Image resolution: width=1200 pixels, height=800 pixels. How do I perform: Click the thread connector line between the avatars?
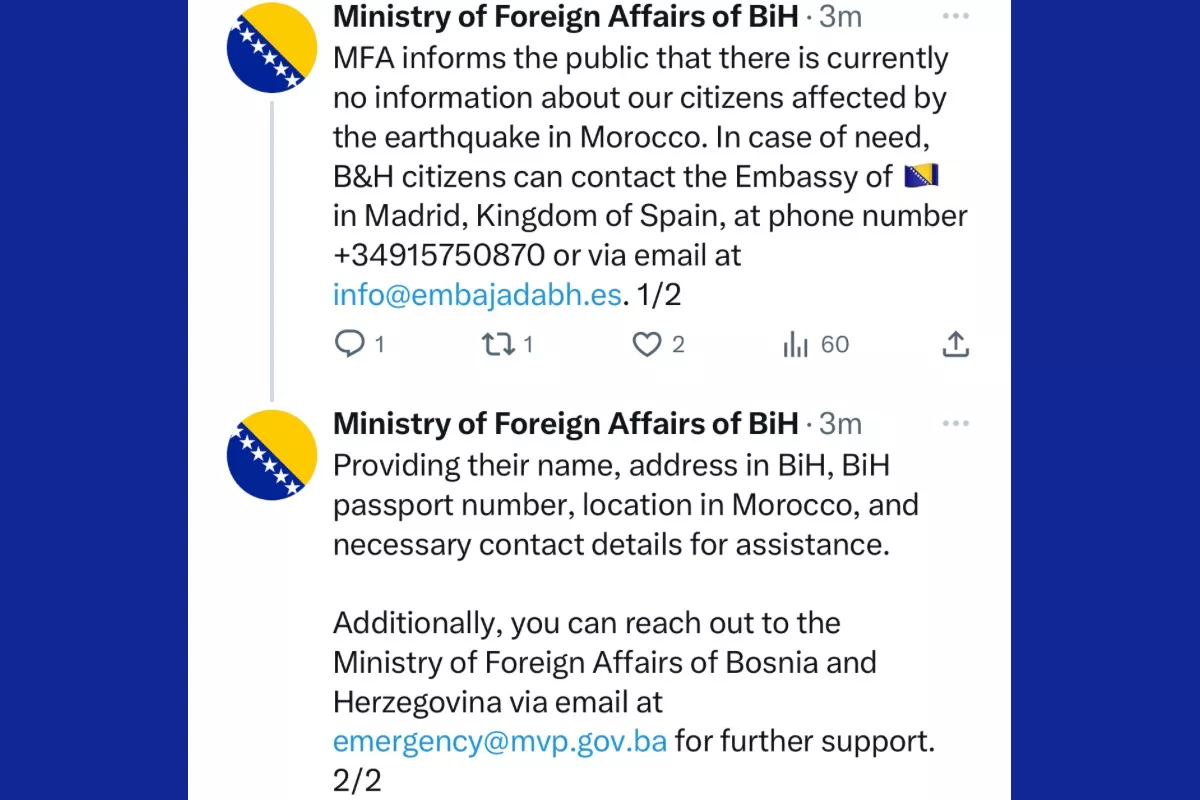272,250
